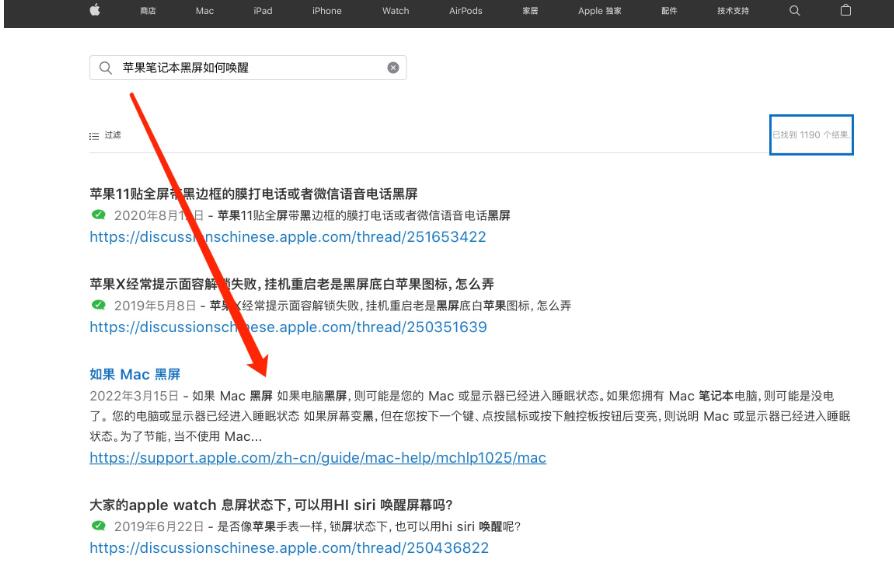This screenshot has width=894, height=562.
Task: Open the Watch menu item
Action: click(x=396, y=11)
